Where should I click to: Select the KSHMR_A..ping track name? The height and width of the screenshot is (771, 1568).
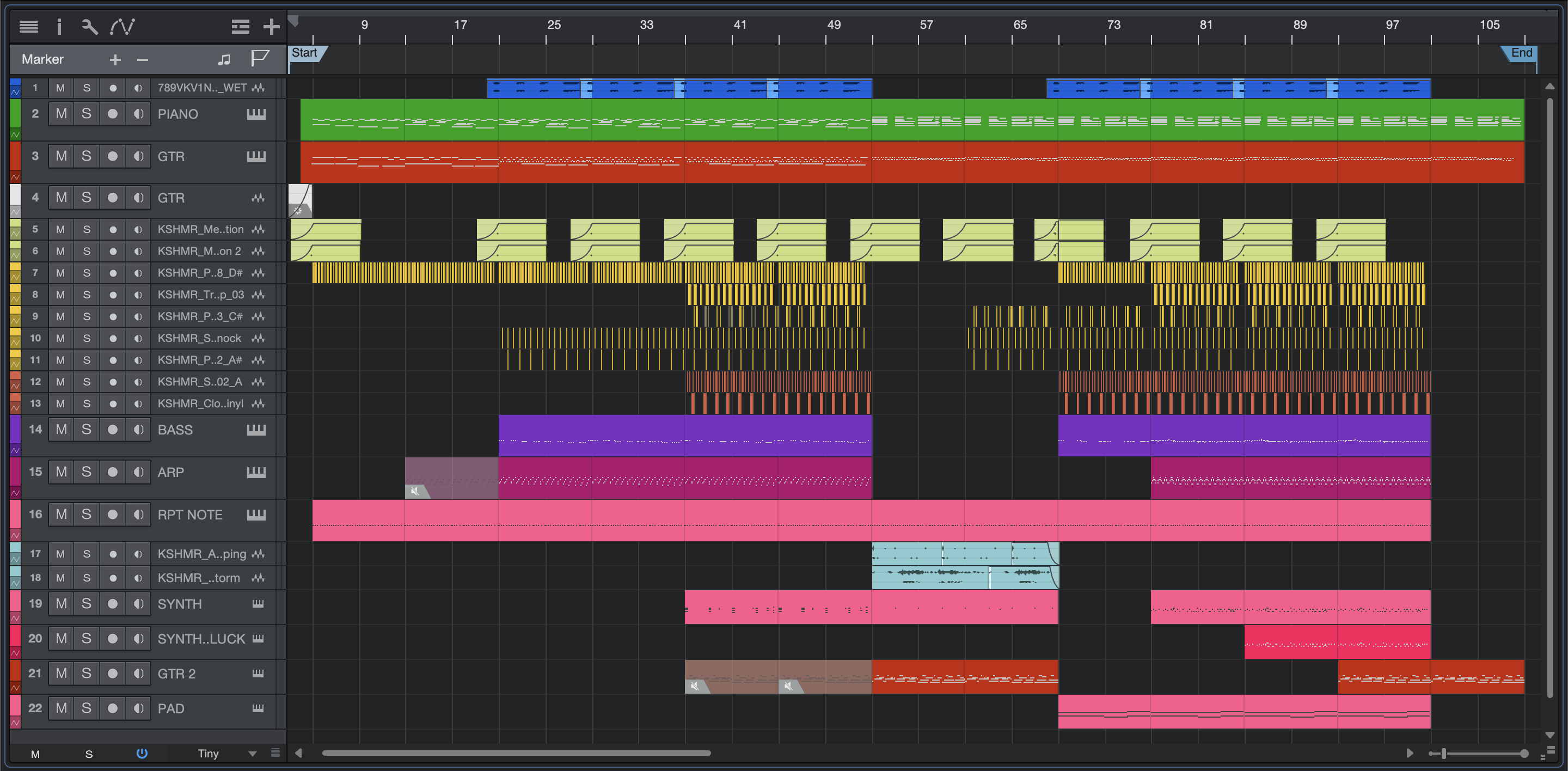201,554
